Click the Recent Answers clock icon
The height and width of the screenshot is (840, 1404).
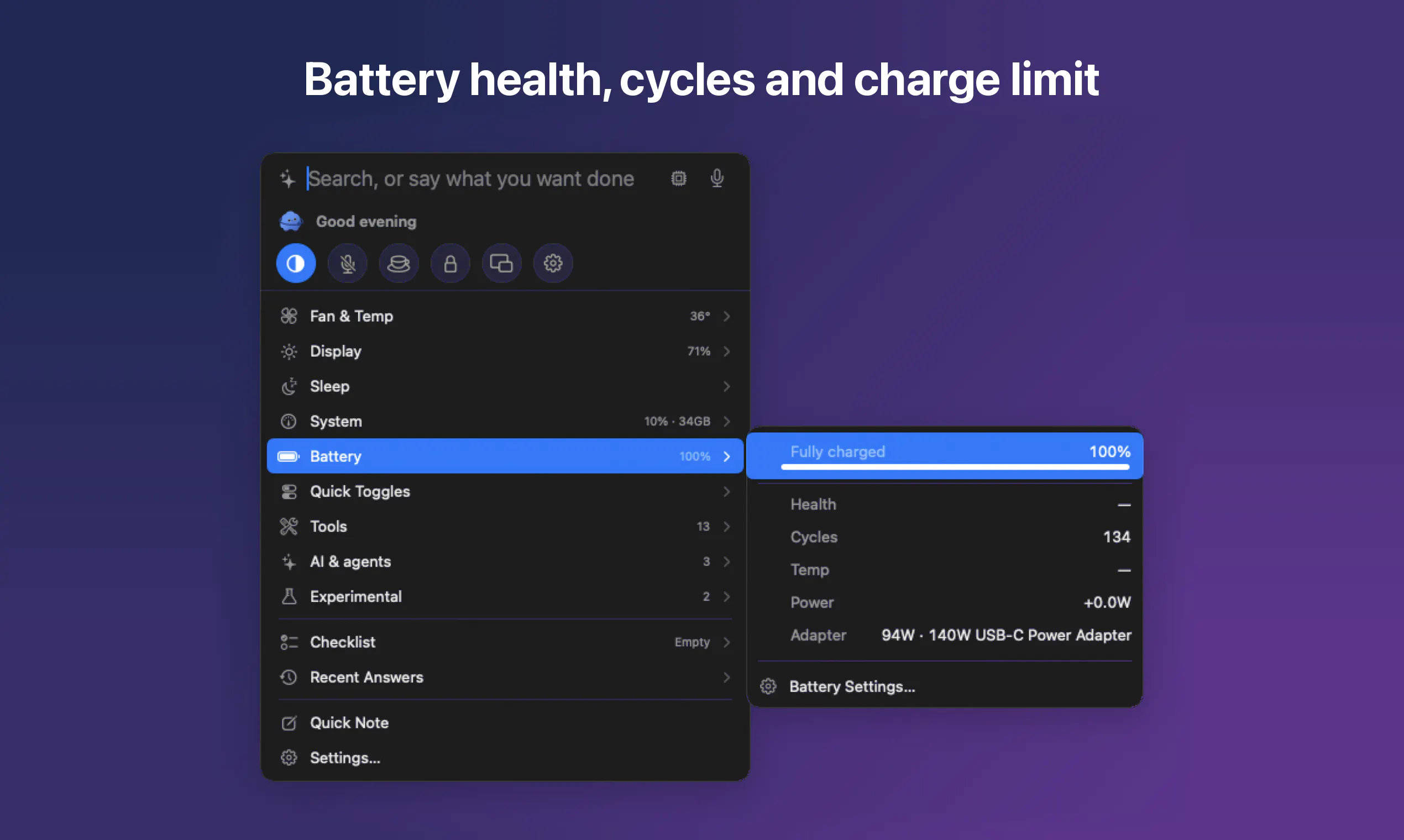[289, 677]
